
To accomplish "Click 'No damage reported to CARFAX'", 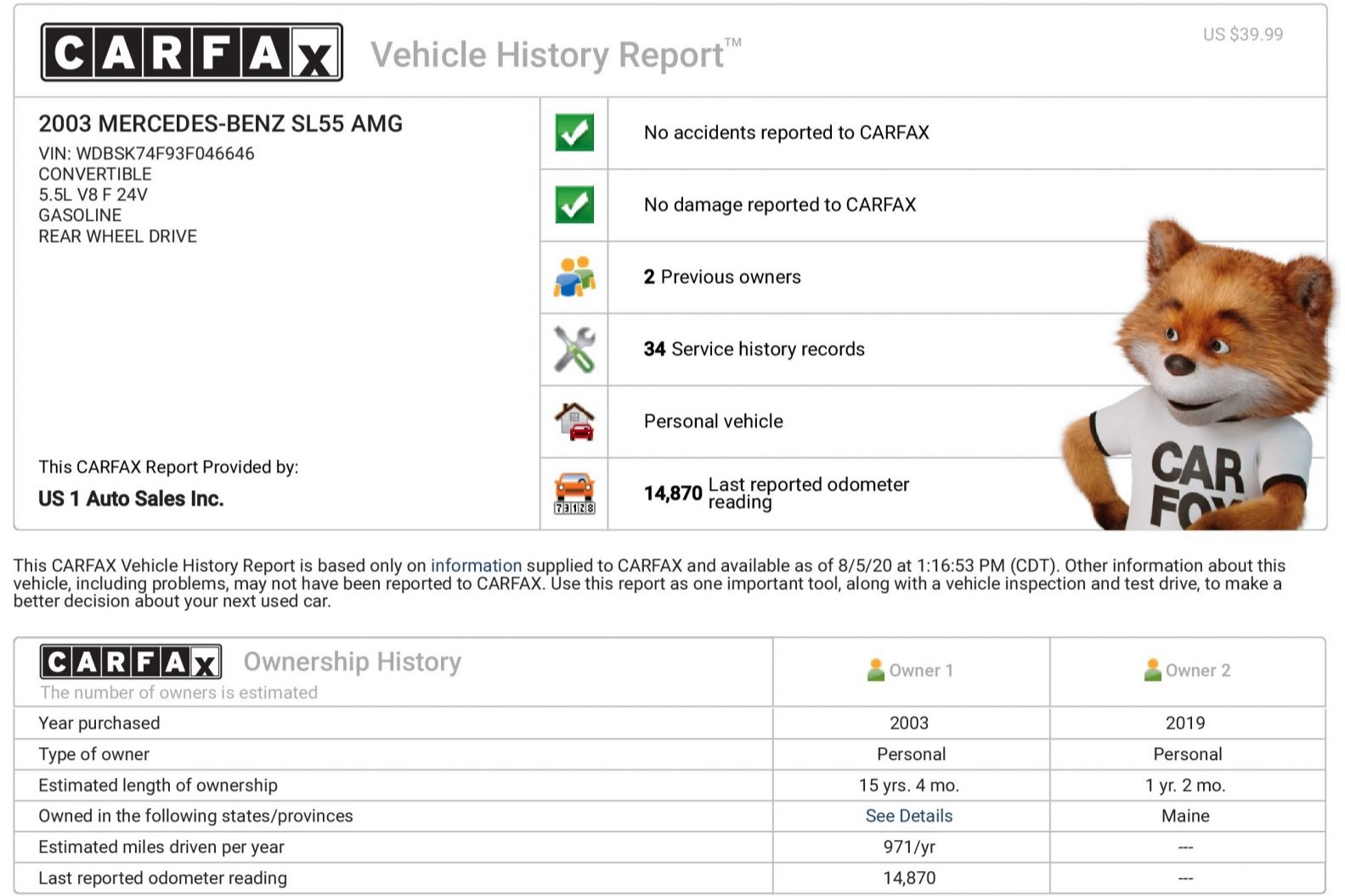I will tap(780, 205).
